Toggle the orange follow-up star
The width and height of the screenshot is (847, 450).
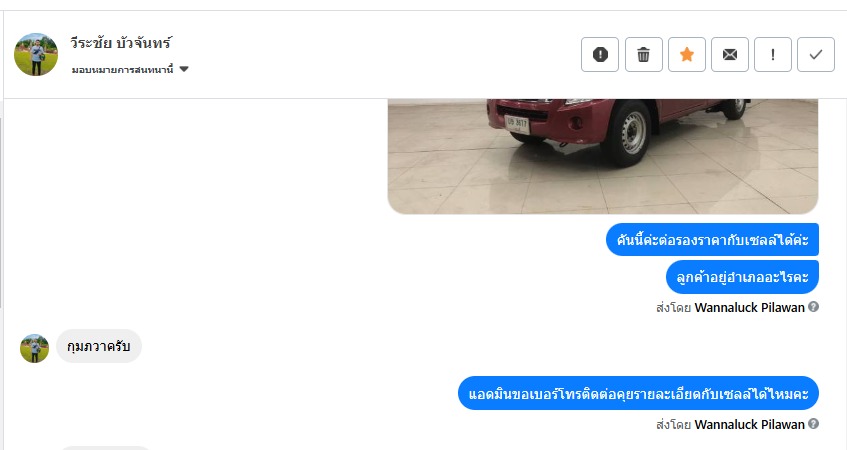[687, 55]
